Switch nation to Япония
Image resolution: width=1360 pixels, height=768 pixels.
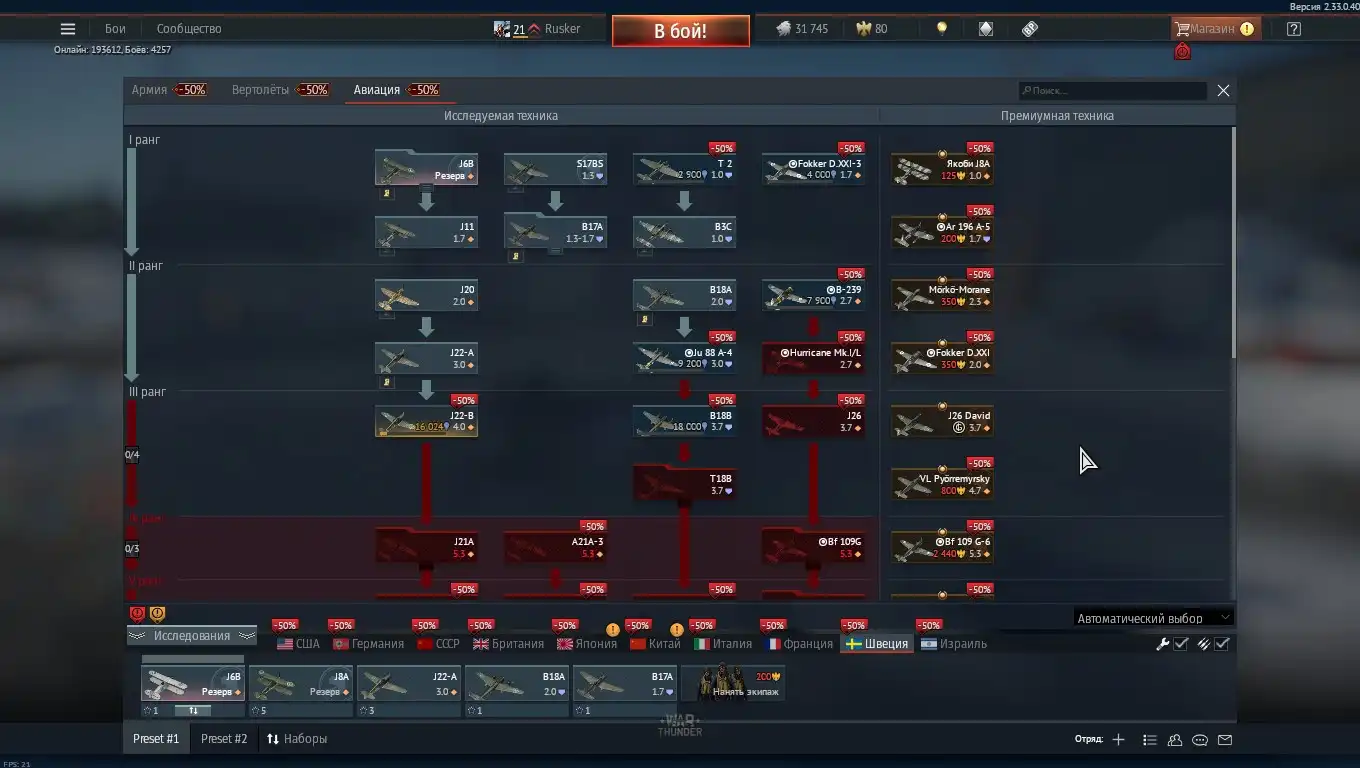tap(587, 644)
